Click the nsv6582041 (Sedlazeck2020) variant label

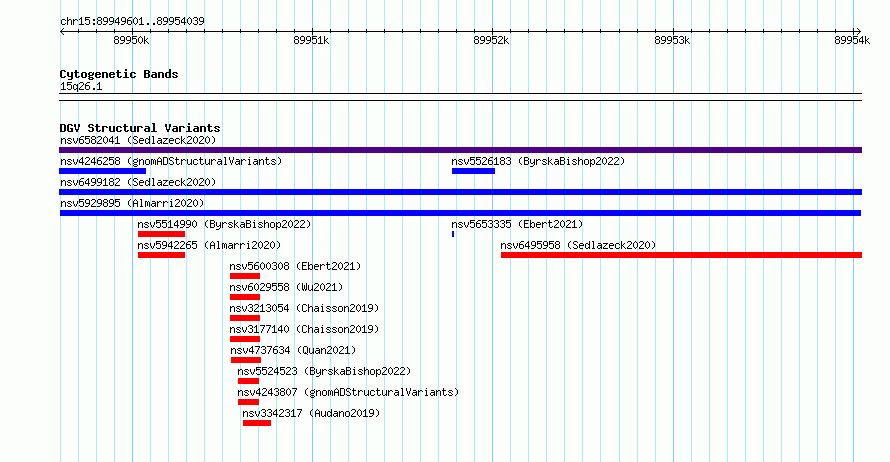[138, 140]
